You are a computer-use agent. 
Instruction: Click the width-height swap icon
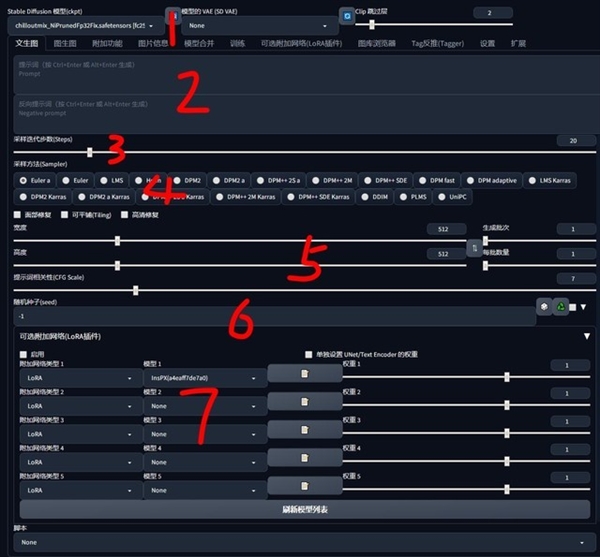(473, 248)
